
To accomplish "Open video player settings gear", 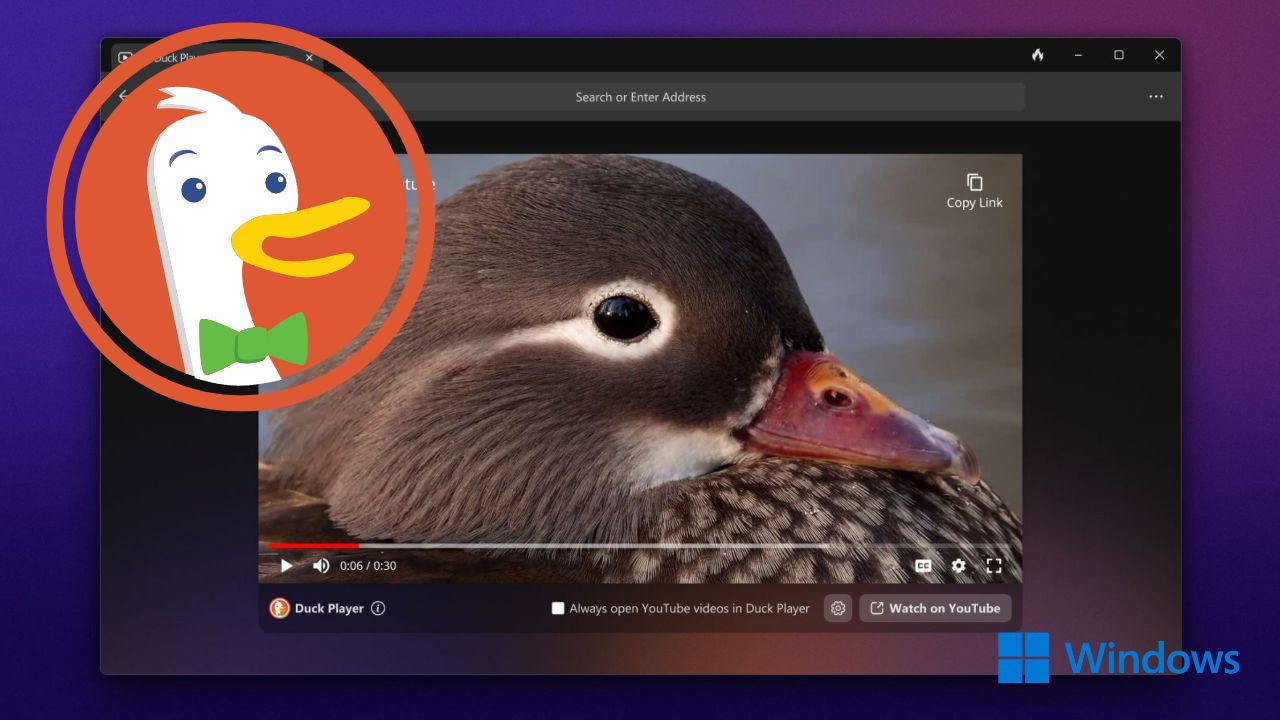I will click(958, 566).
